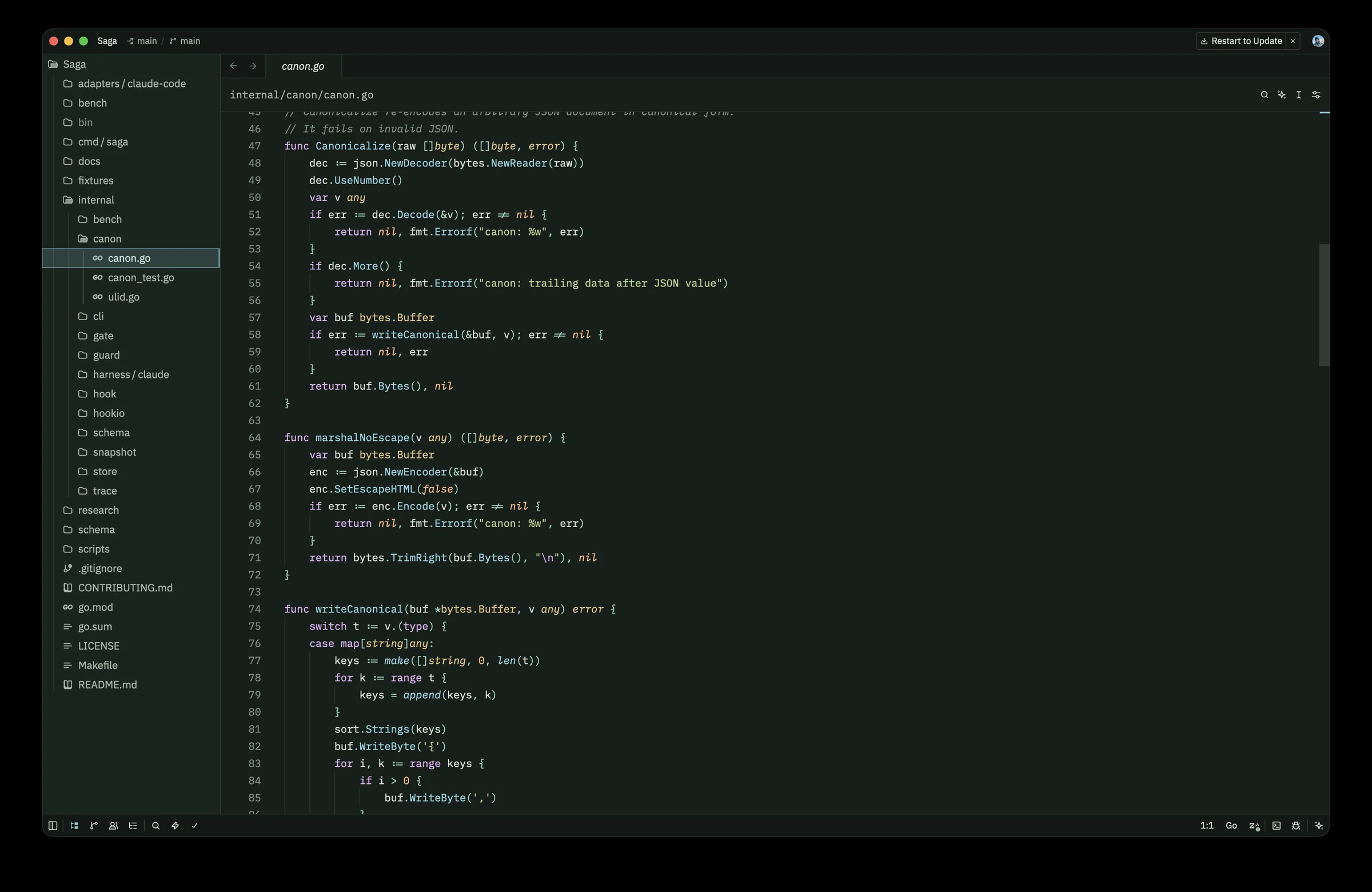Open README.md file

click(x=131, y=684)
